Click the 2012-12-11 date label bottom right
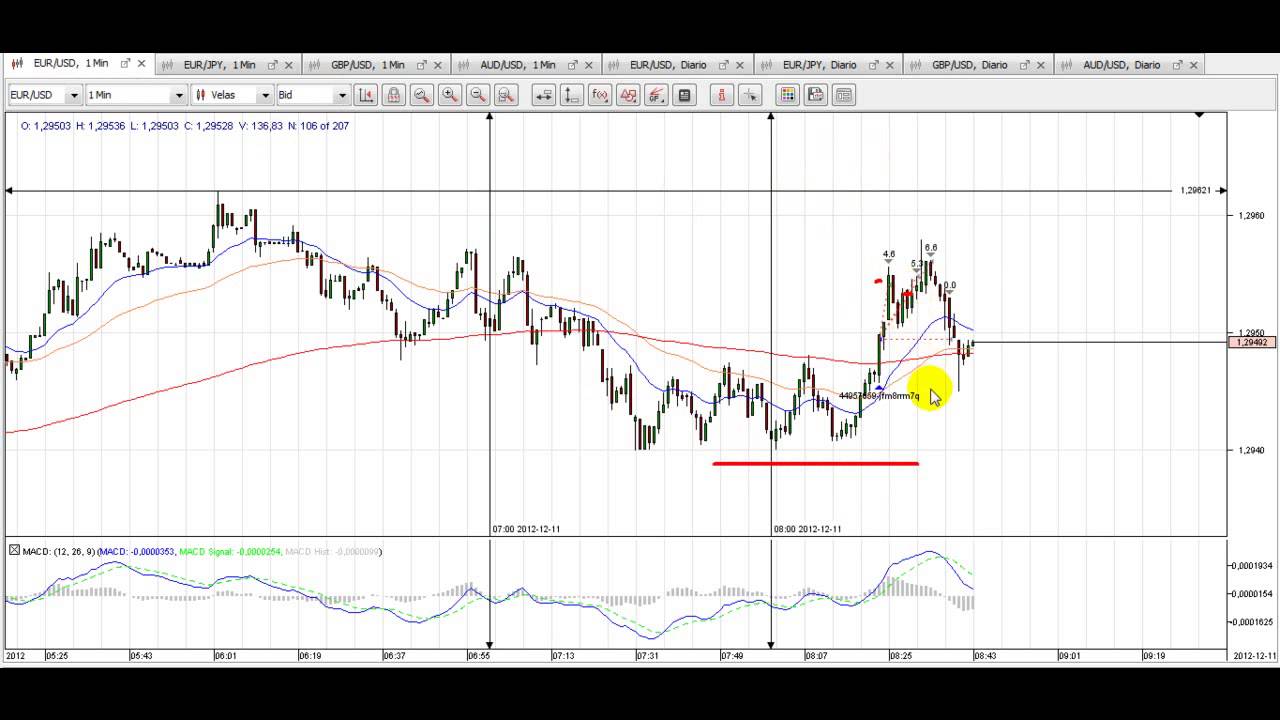 [x=1254, y=656]
